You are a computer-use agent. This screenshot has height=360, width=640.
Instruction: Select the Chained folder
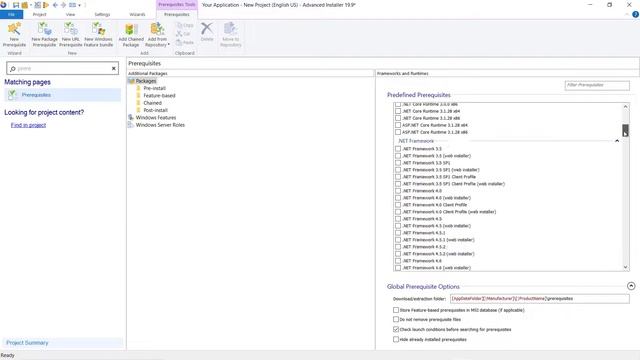pos(152,103)
